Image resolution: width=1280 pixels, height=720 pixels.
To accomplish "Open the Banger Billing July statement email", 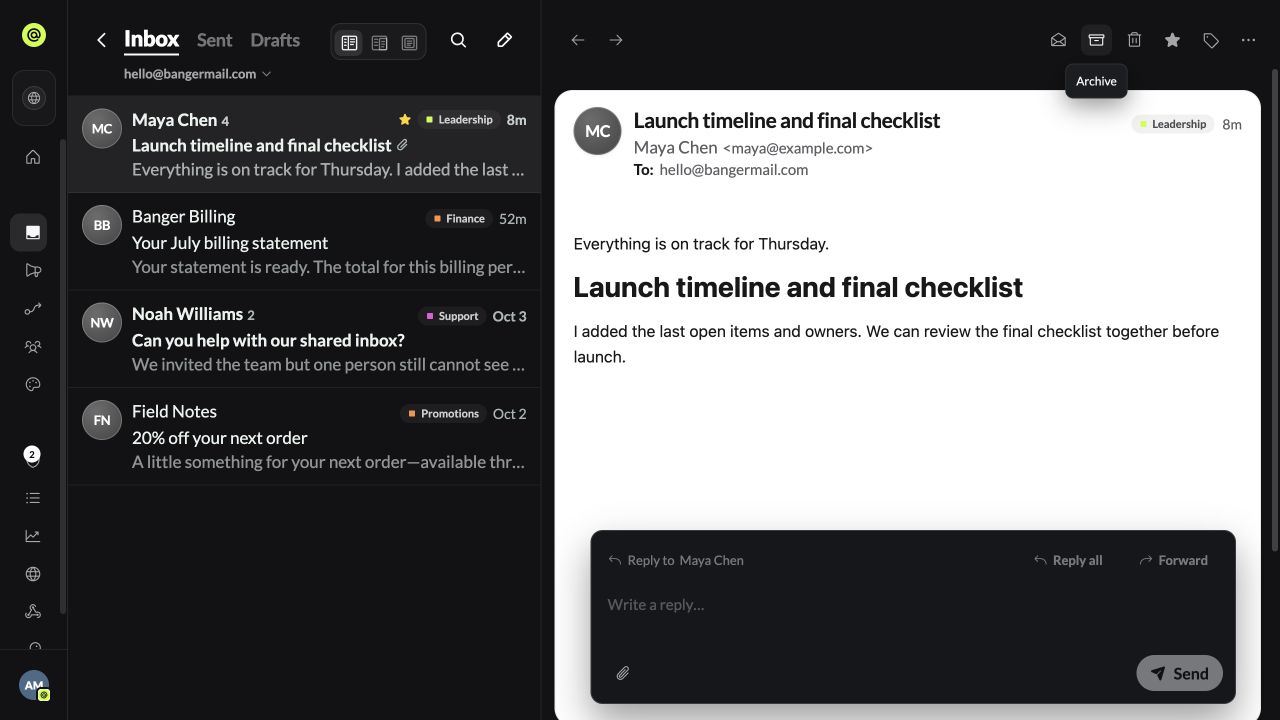I will pyautogui.click(x=304, y=242).
